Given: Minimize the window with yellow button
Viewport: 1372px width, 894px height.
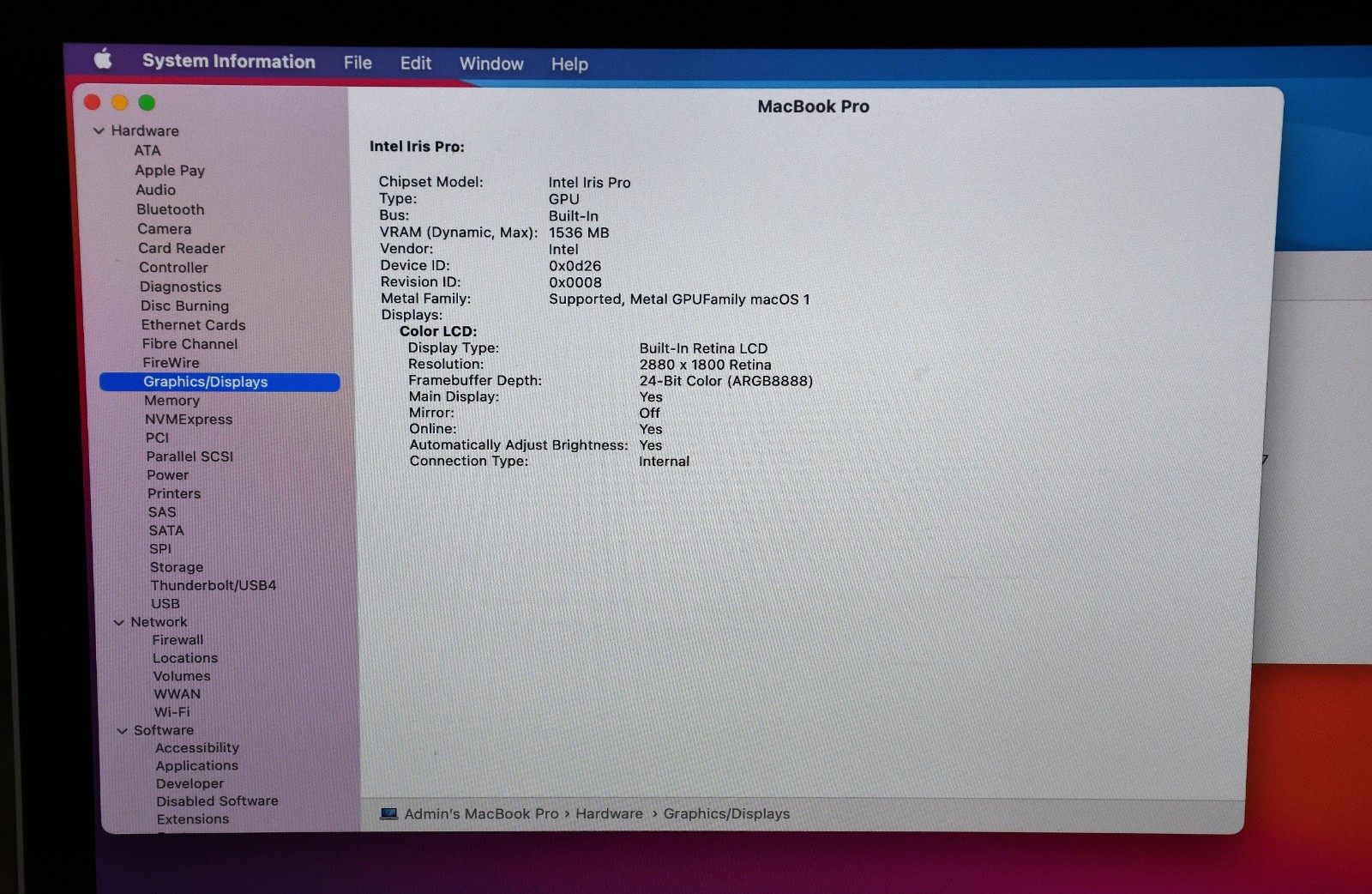Looking at the screenshot, I should tap(120, 102).
